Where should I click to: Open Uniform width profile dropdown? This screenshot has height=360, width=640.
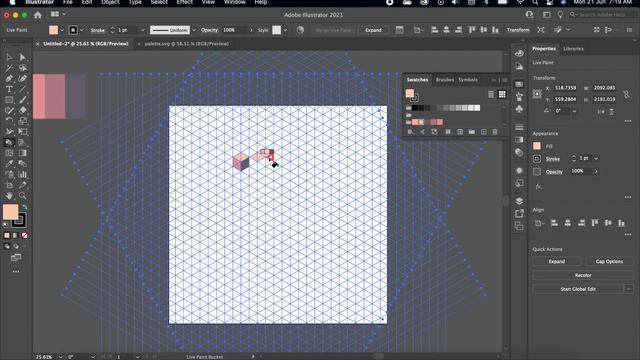(x=194, y=30)
